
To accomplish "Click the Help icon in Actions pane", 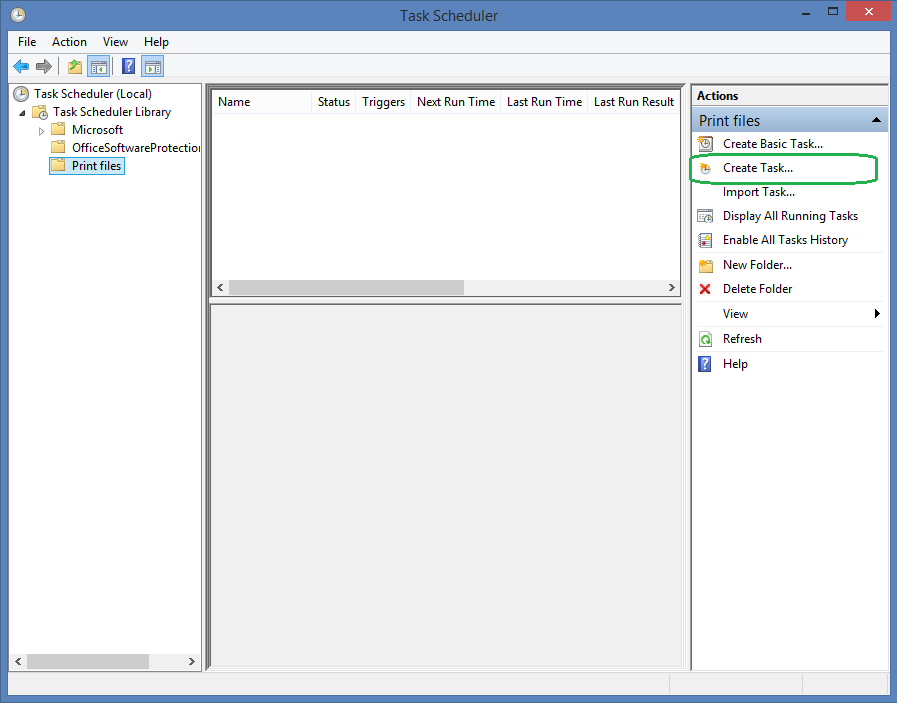I will point(705,364).
